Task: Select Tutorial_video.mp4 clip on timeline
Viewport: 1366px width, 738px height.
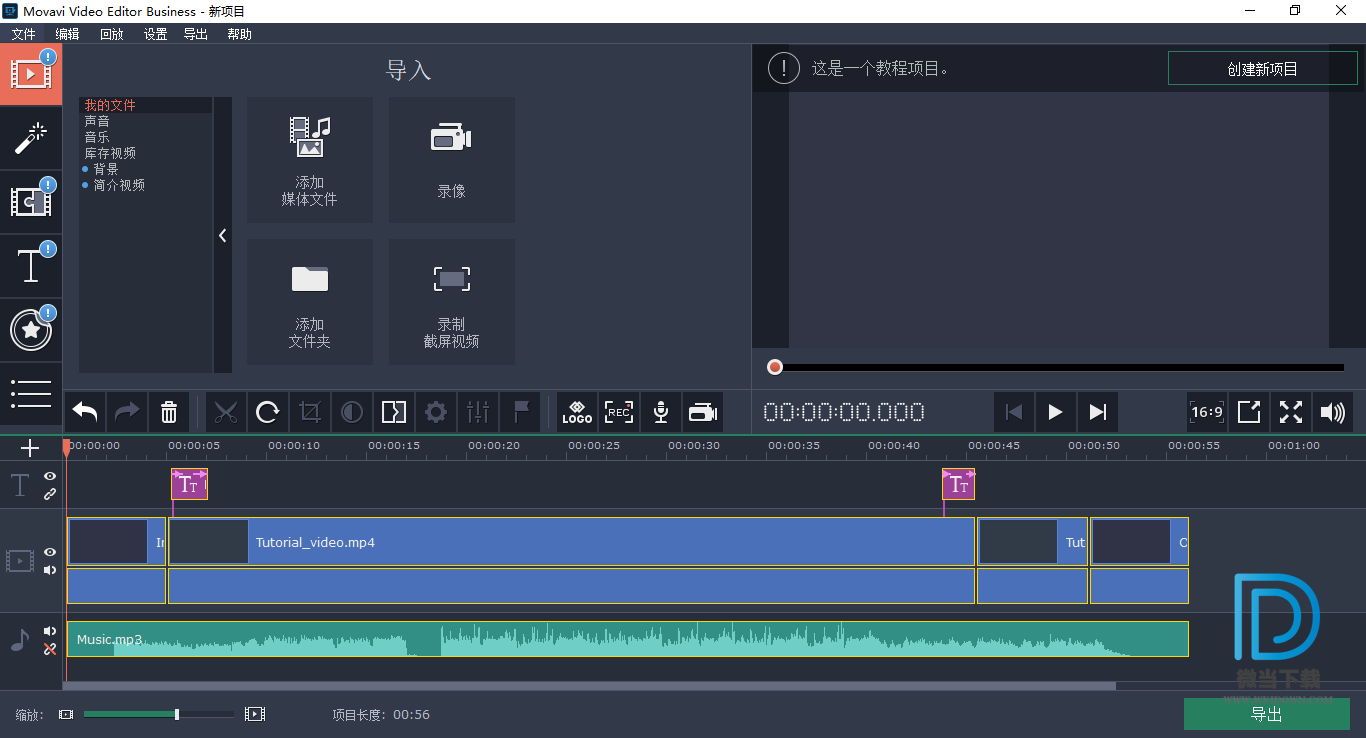Action: (x=571, y=542)
